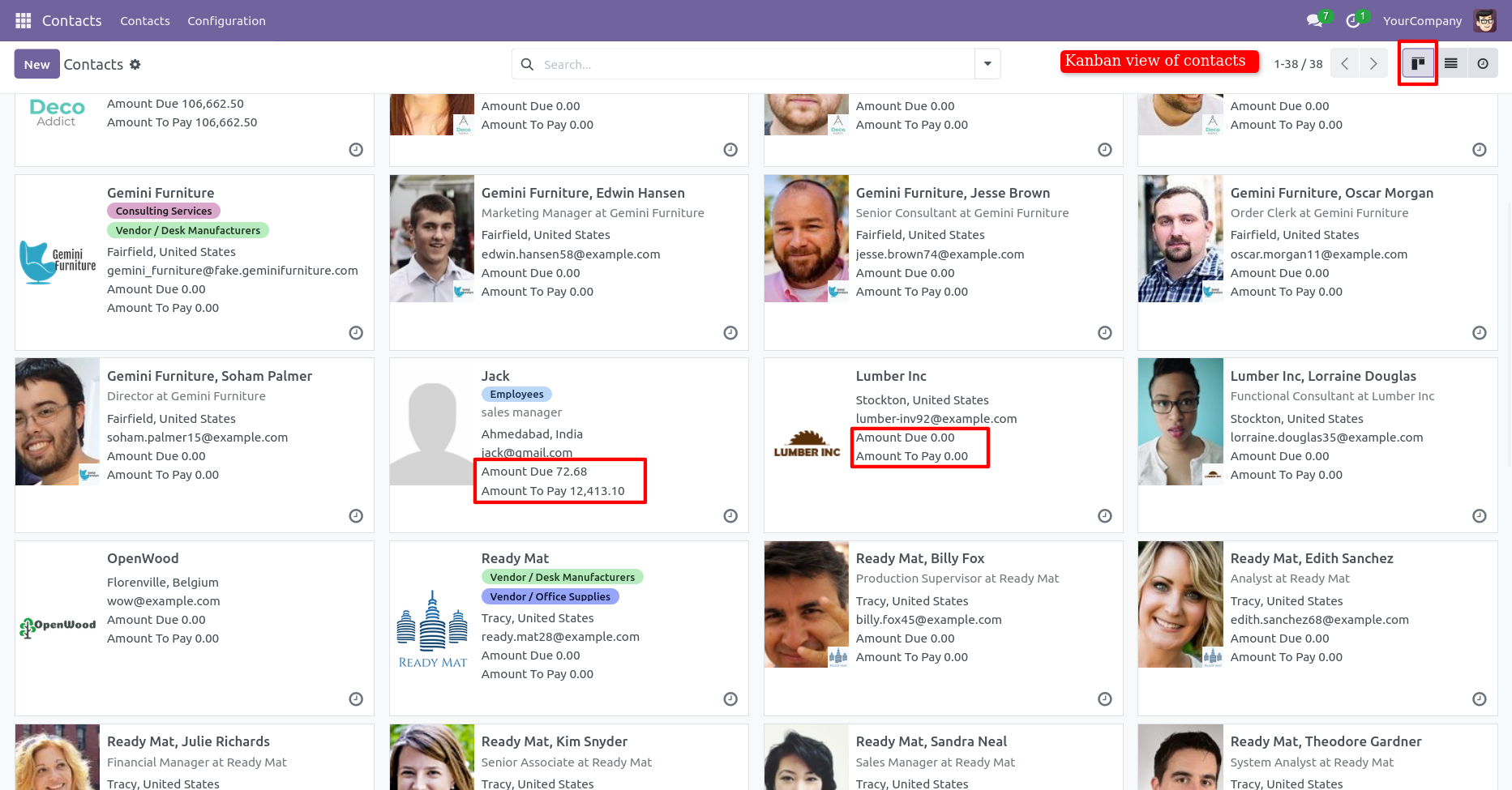Open Lumber Inc, Lorraine Douglas contact
This screenshot has width=1512, height=790.
[x=1323, y=376]
